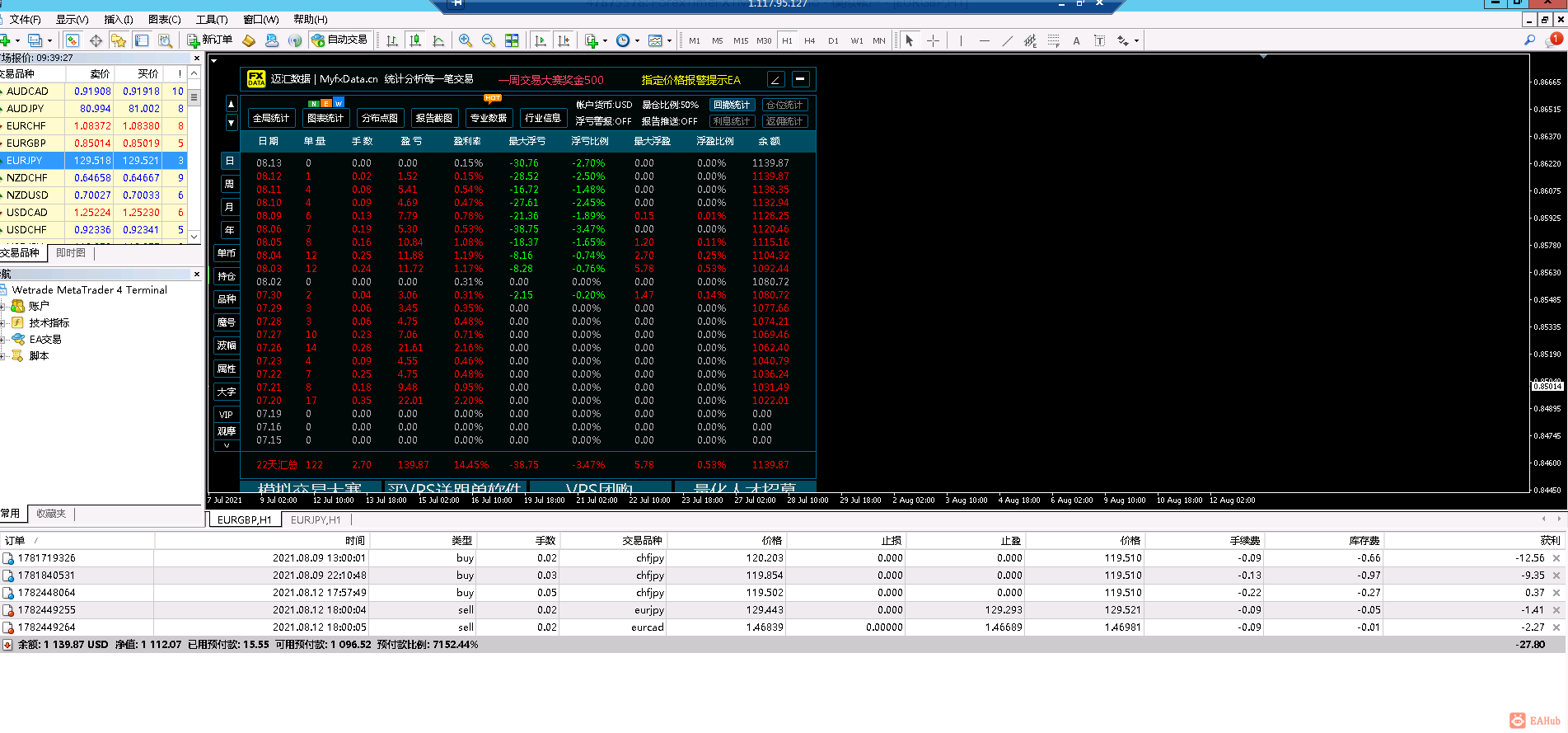This screenshot has width=1568, height=733.
Task: Zoom out on the chart
Action: (x=489, y=40)
